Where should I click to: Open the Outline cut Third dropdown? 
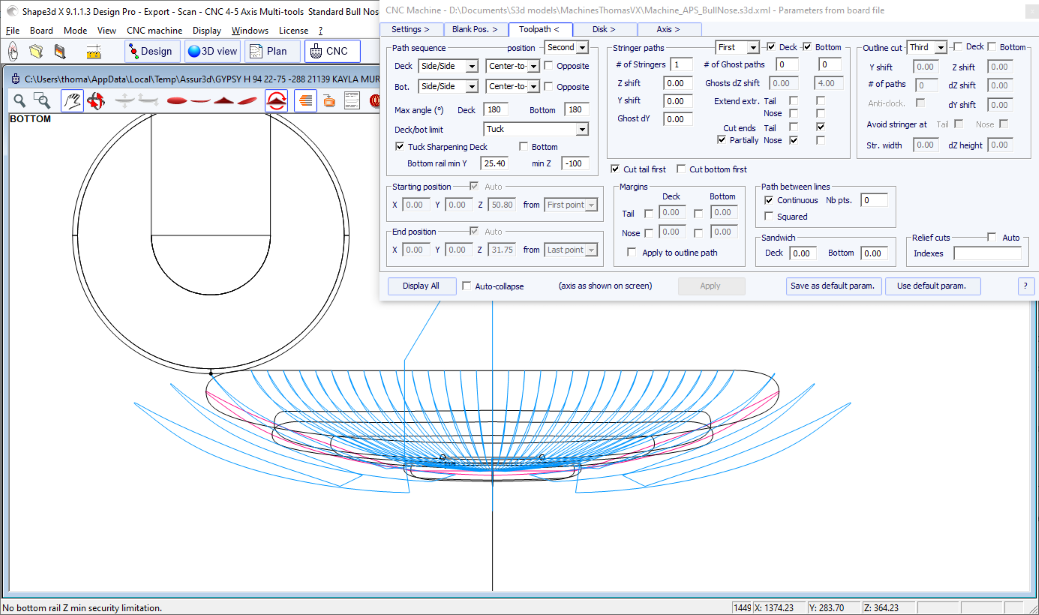tap(940, 47)
